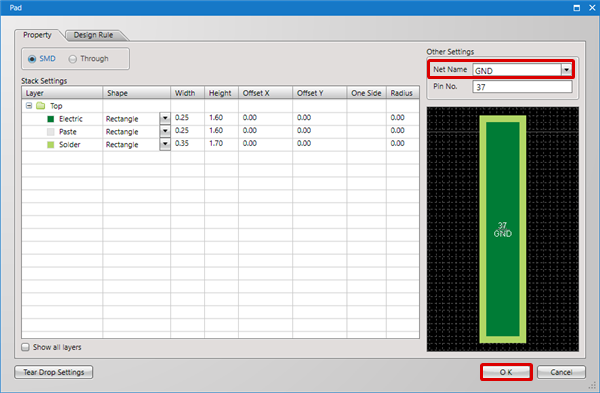Switch to the Design Rule tab
The height and width of the screenshot is (393, 600).
click(x=93, y=35)
